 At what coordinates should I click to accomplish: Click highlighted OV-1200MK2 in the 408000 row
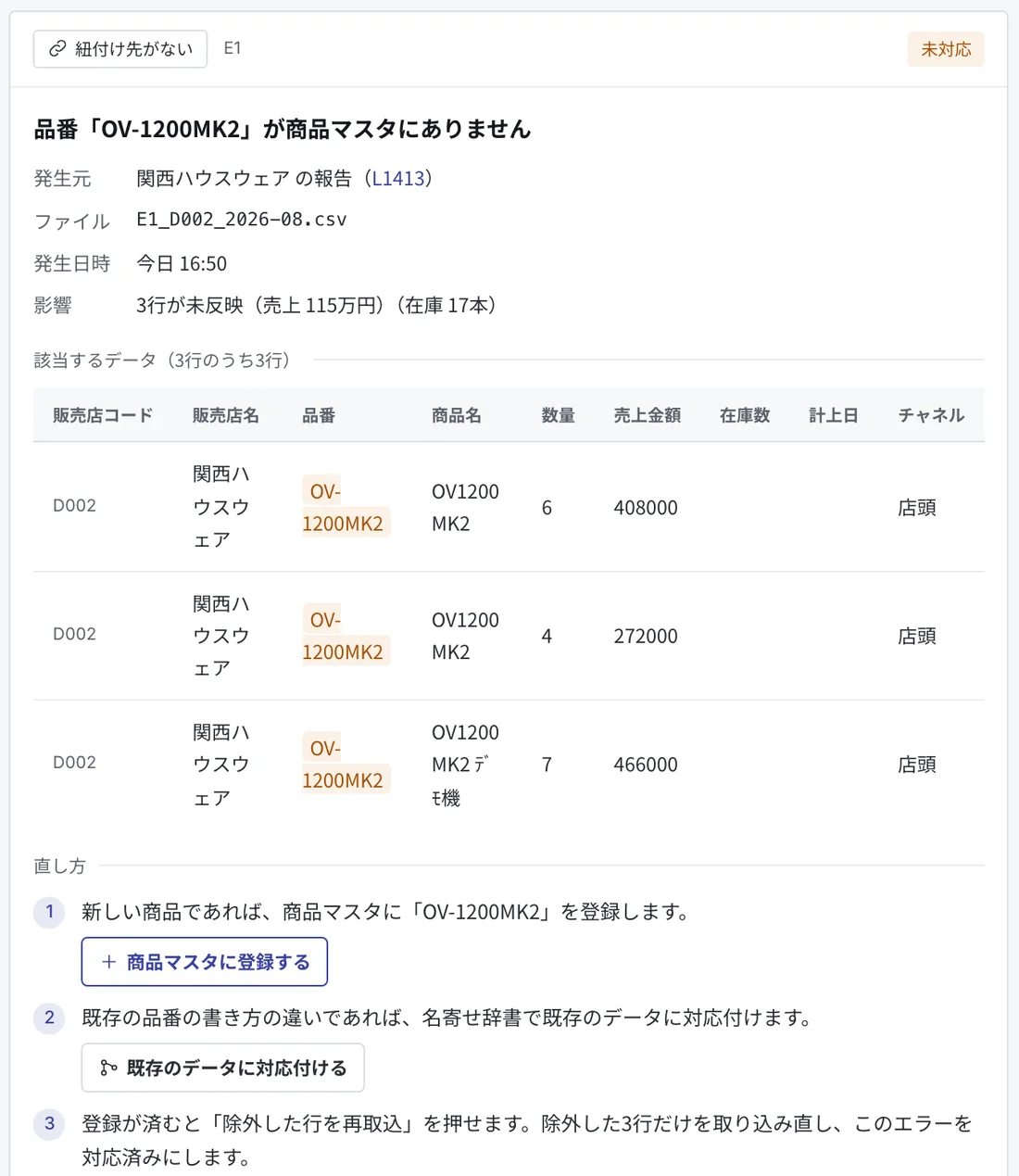(x=346, y=507)
